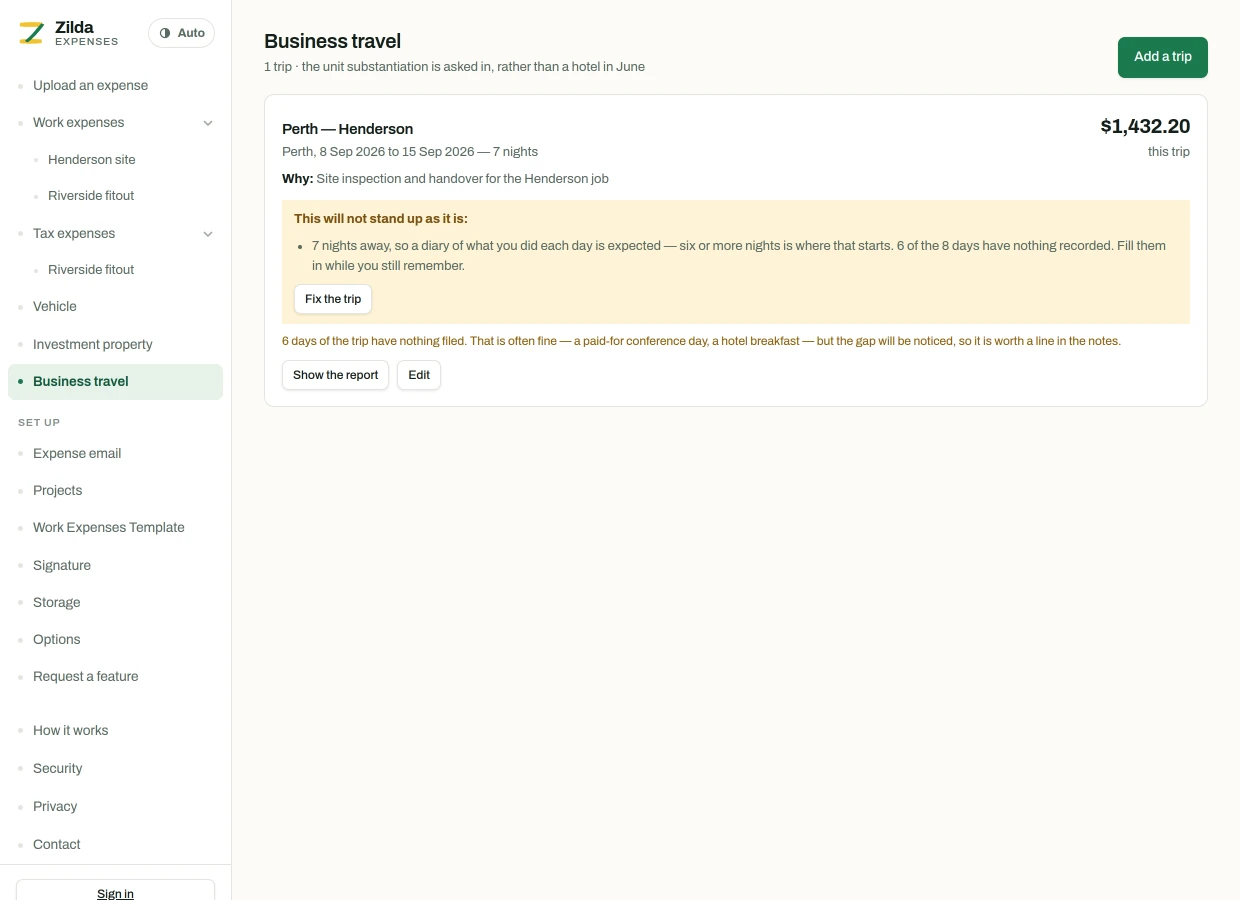Open the Contact page
Screen dimensions: 1240x900
57,845
